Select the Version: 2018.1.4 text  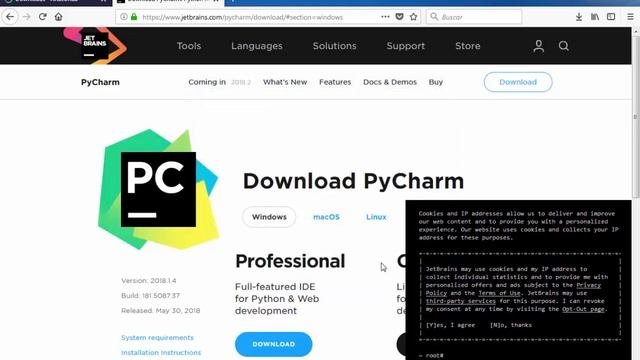[x=149, y=281]
